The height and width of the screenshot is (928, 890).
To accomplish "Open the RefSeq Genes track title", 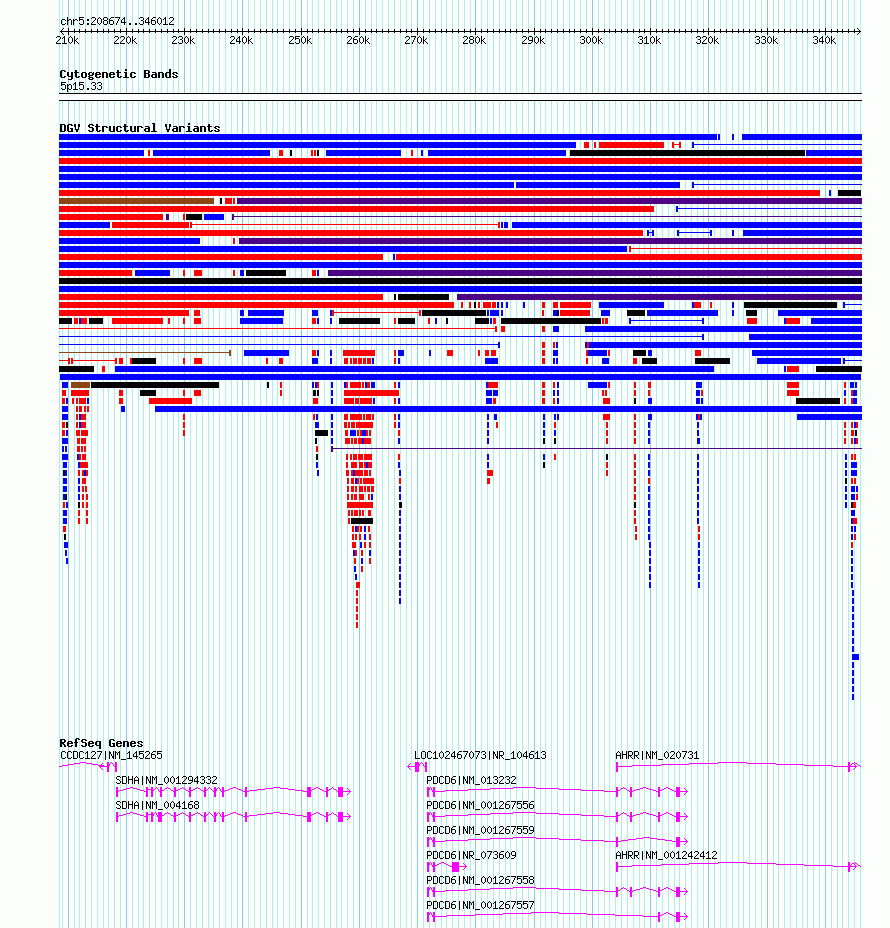I will pos(101,743).
